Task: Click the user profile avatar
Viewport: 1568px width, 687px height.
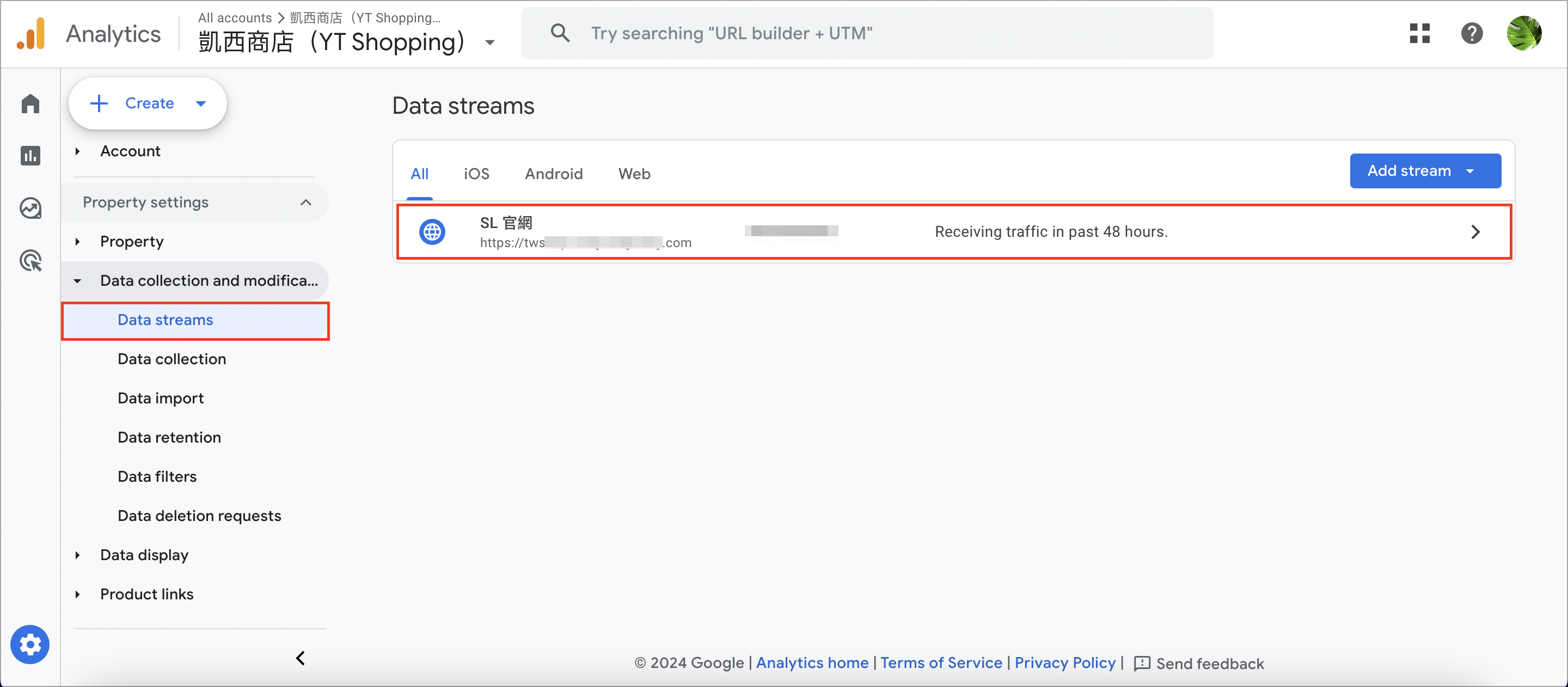Action: [x=1523, y=33]
